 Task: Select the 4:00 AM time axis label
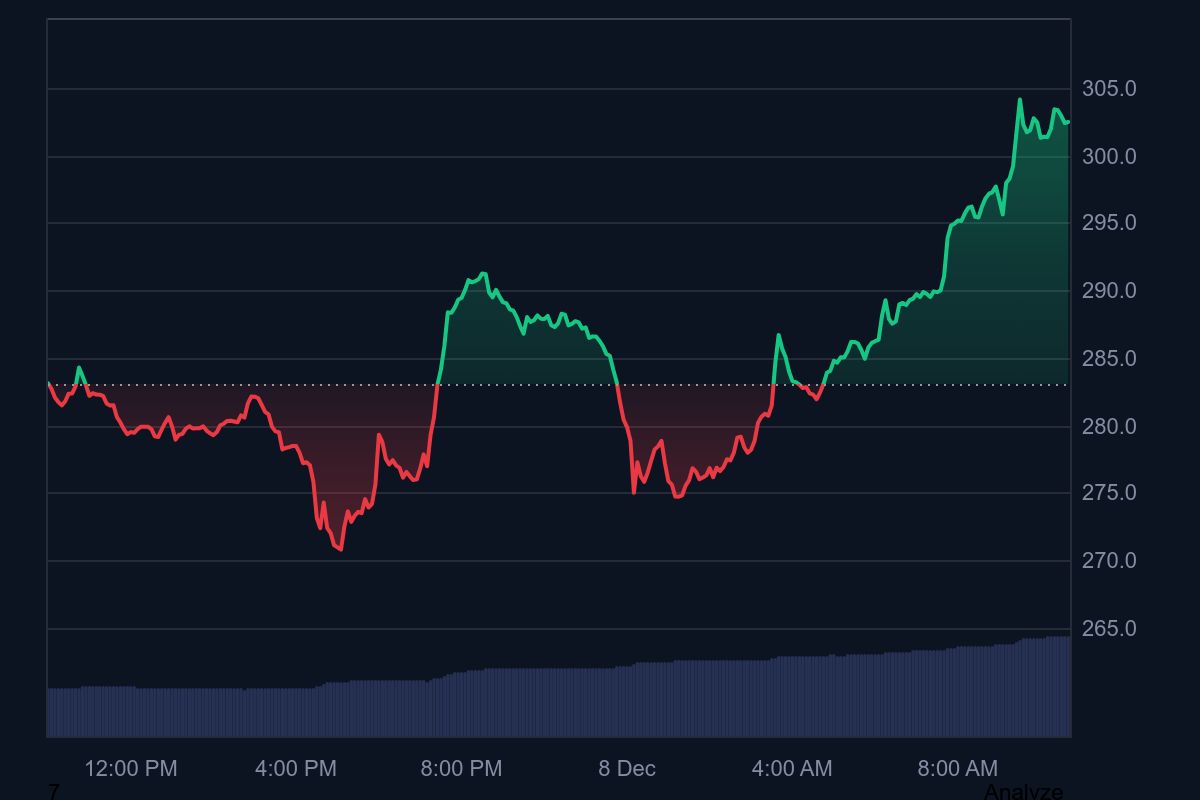pos(792,768)
